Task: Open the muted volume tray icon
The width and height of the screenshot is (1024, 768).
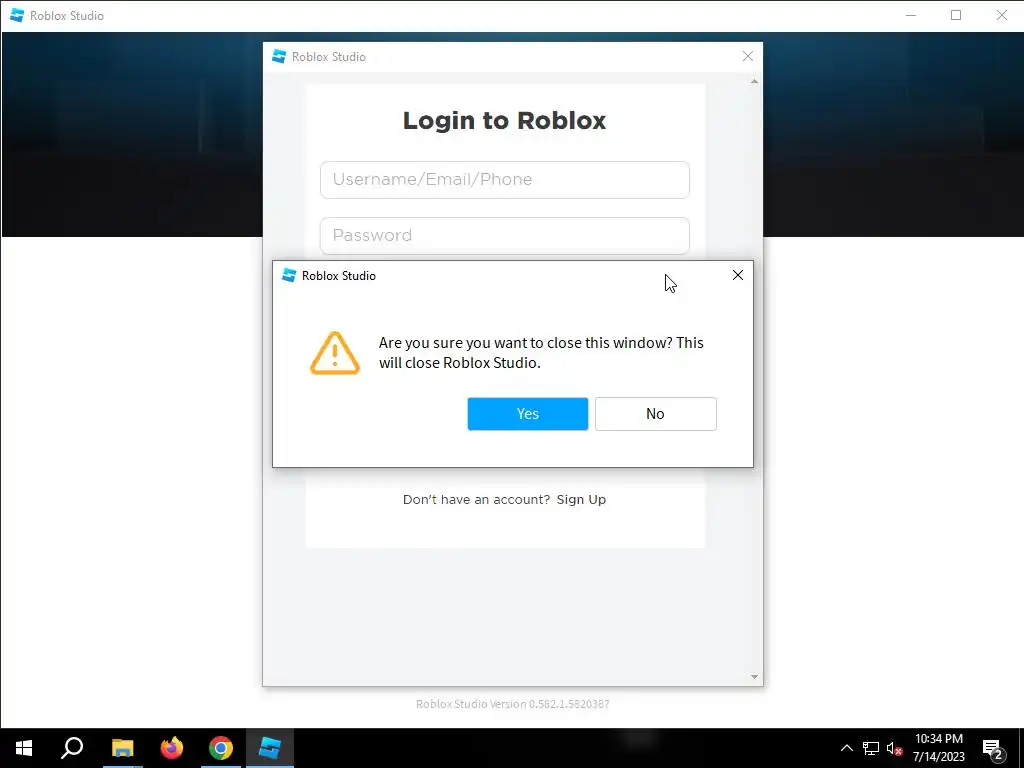Action: [894, 748]
